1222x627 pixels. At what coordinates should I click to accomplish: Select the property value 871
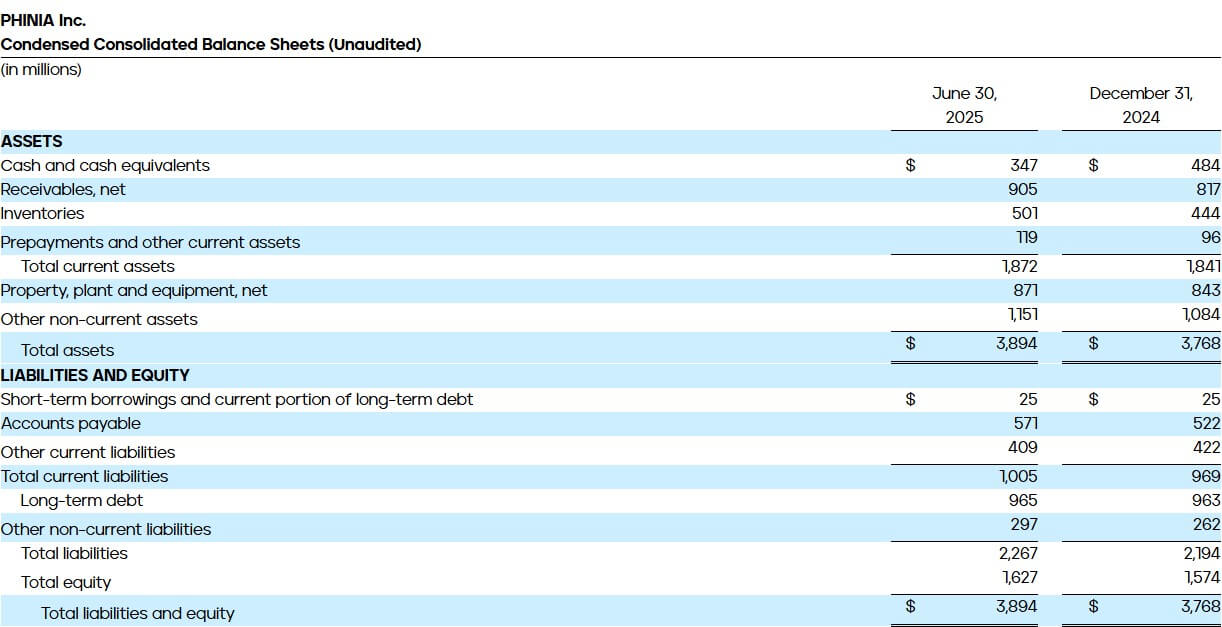[x=1026, y=290]
